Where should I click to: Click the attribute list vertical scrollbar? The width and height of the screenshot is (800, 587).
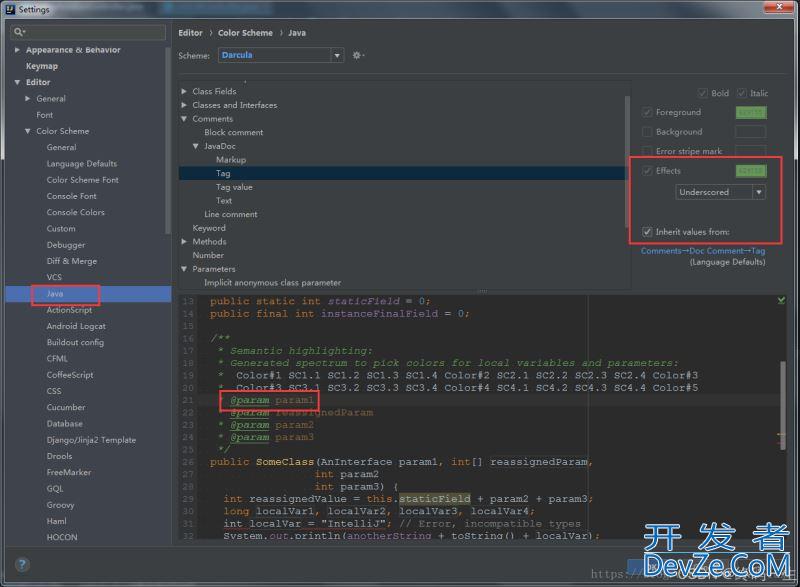coord(627,161)
